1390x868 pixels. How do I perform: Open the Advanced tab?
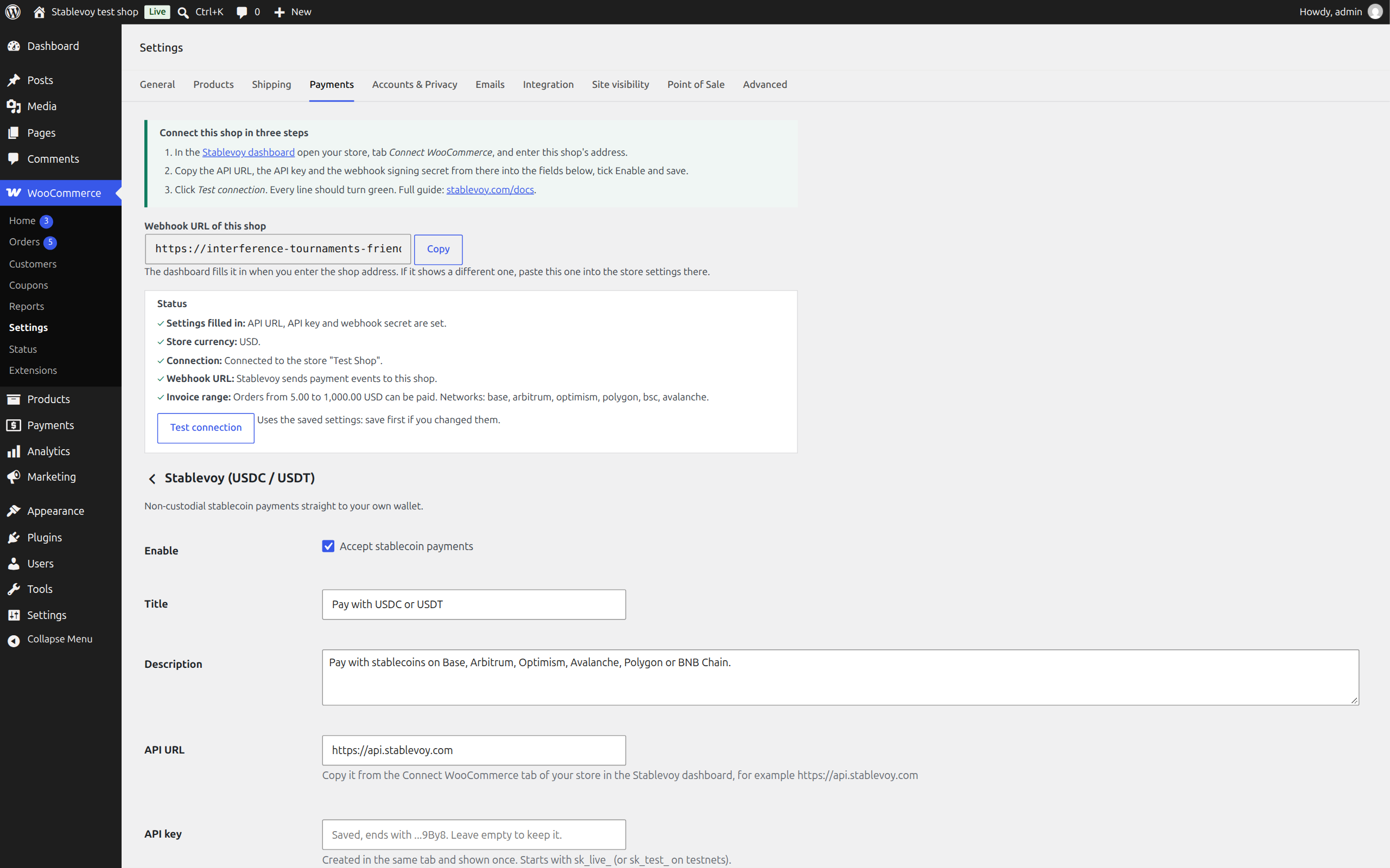tap(765, 85)
